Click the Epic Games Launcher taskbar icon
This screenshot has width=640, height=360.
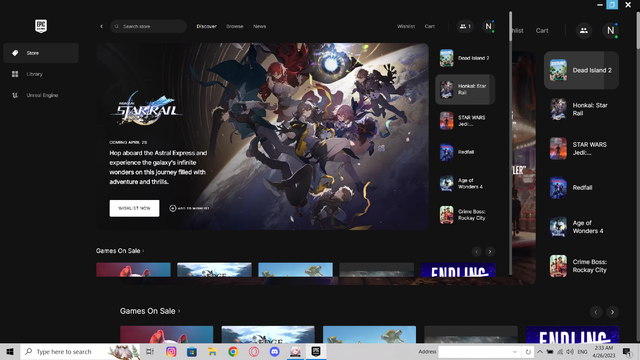[x=316, y=351]
